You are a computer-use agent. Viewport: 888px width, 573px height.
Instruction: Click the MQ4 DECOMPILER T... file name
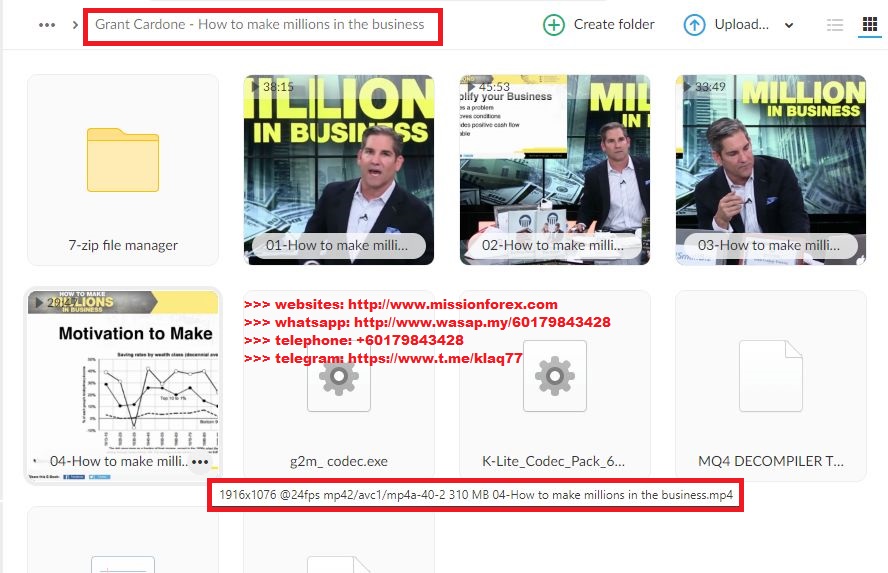pos(771,461)
